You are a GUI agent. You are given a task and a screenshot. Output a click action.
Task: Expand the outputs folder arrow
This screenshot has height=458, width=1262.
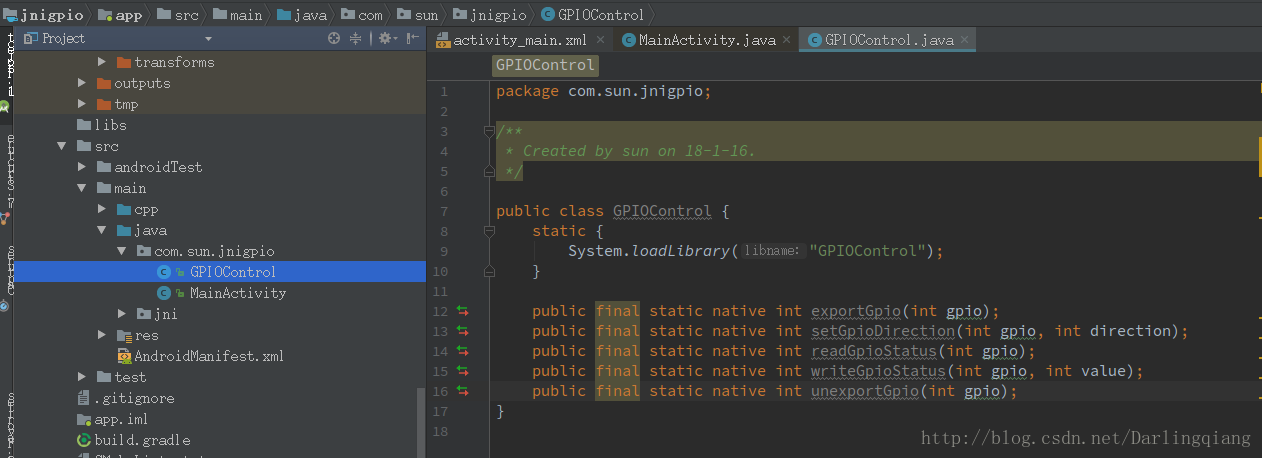point(82,83)
